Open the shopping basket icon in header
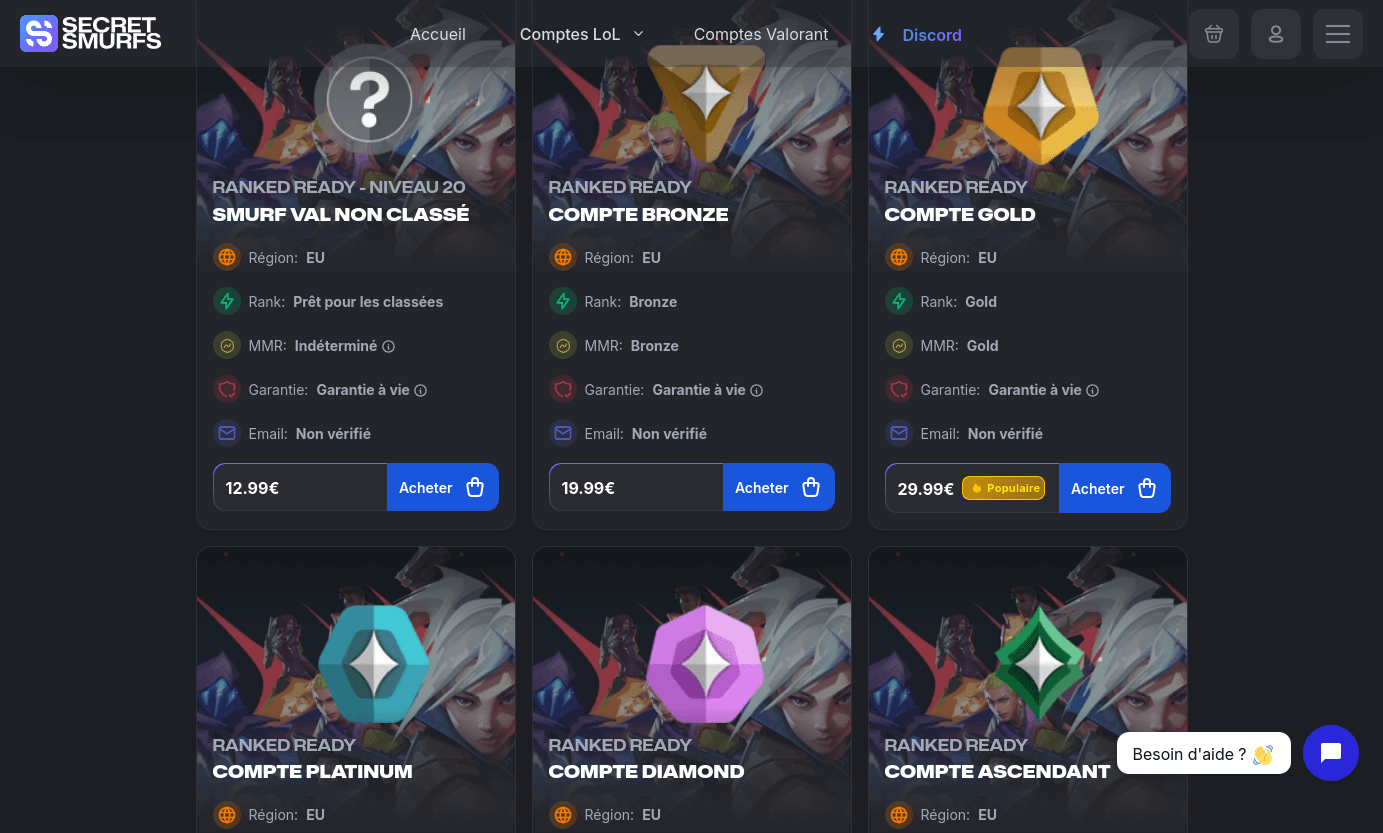The image size is (1383, 833). [x=1214, y=34]
